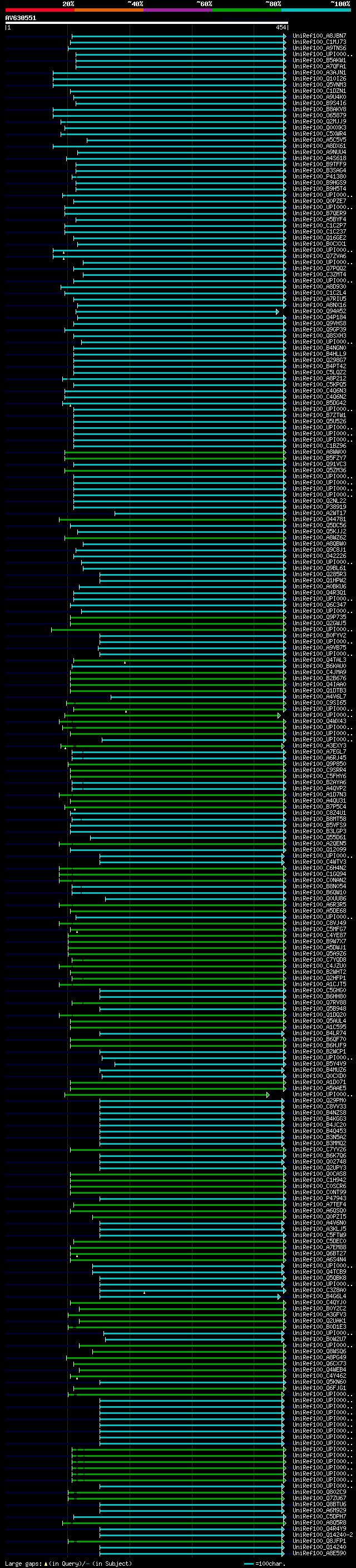Select hit label UniRef100_O65879

[319, 116]
